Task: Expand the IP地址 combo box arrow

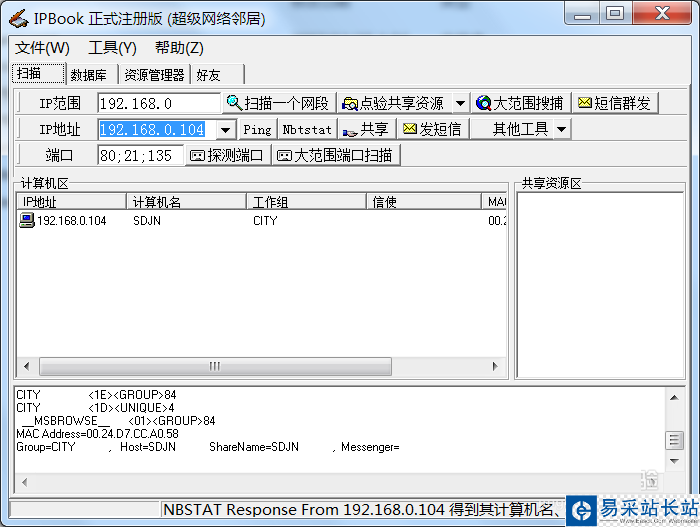Action: [226, 130]
